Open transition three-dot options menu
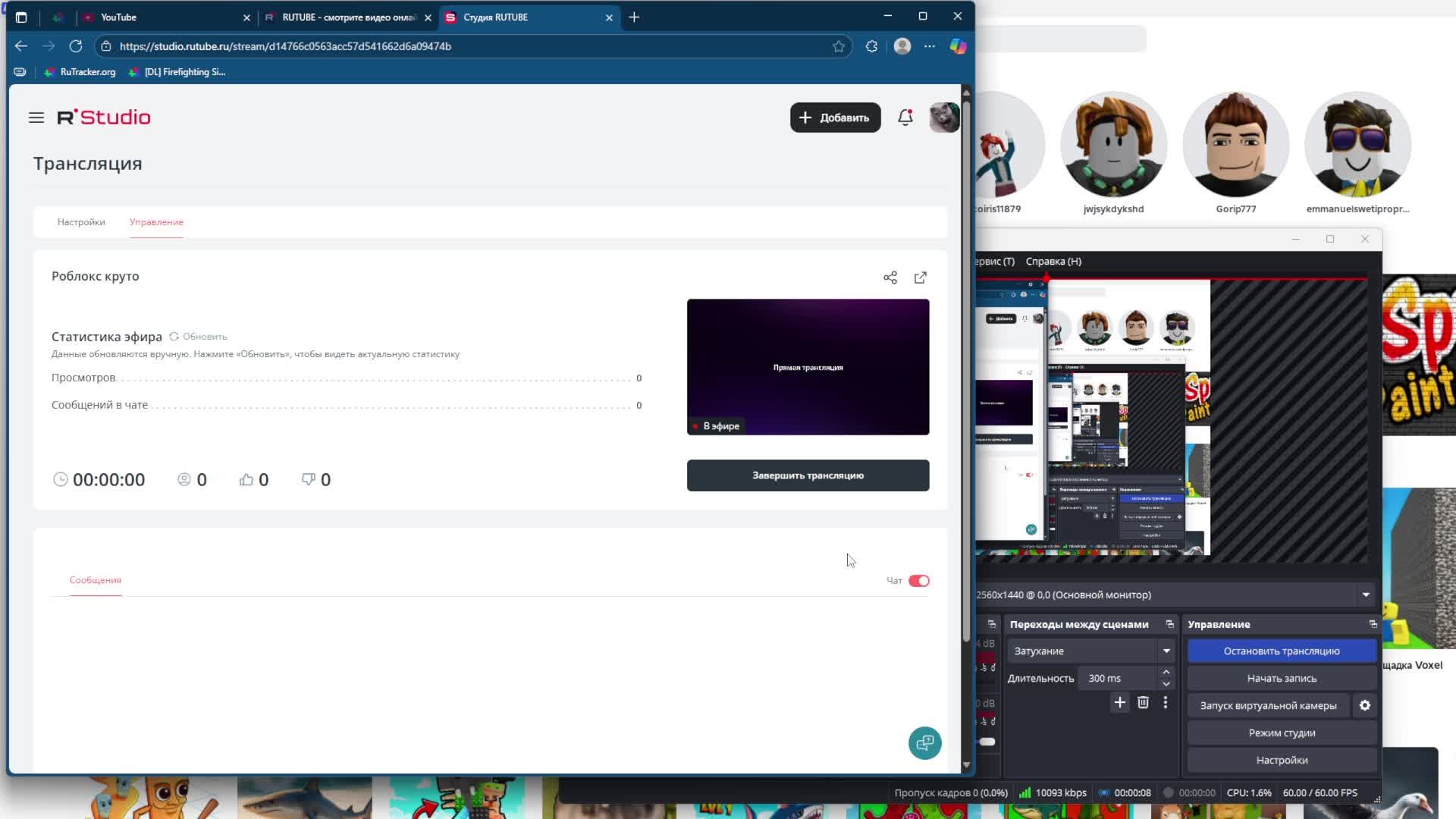 1166,703
